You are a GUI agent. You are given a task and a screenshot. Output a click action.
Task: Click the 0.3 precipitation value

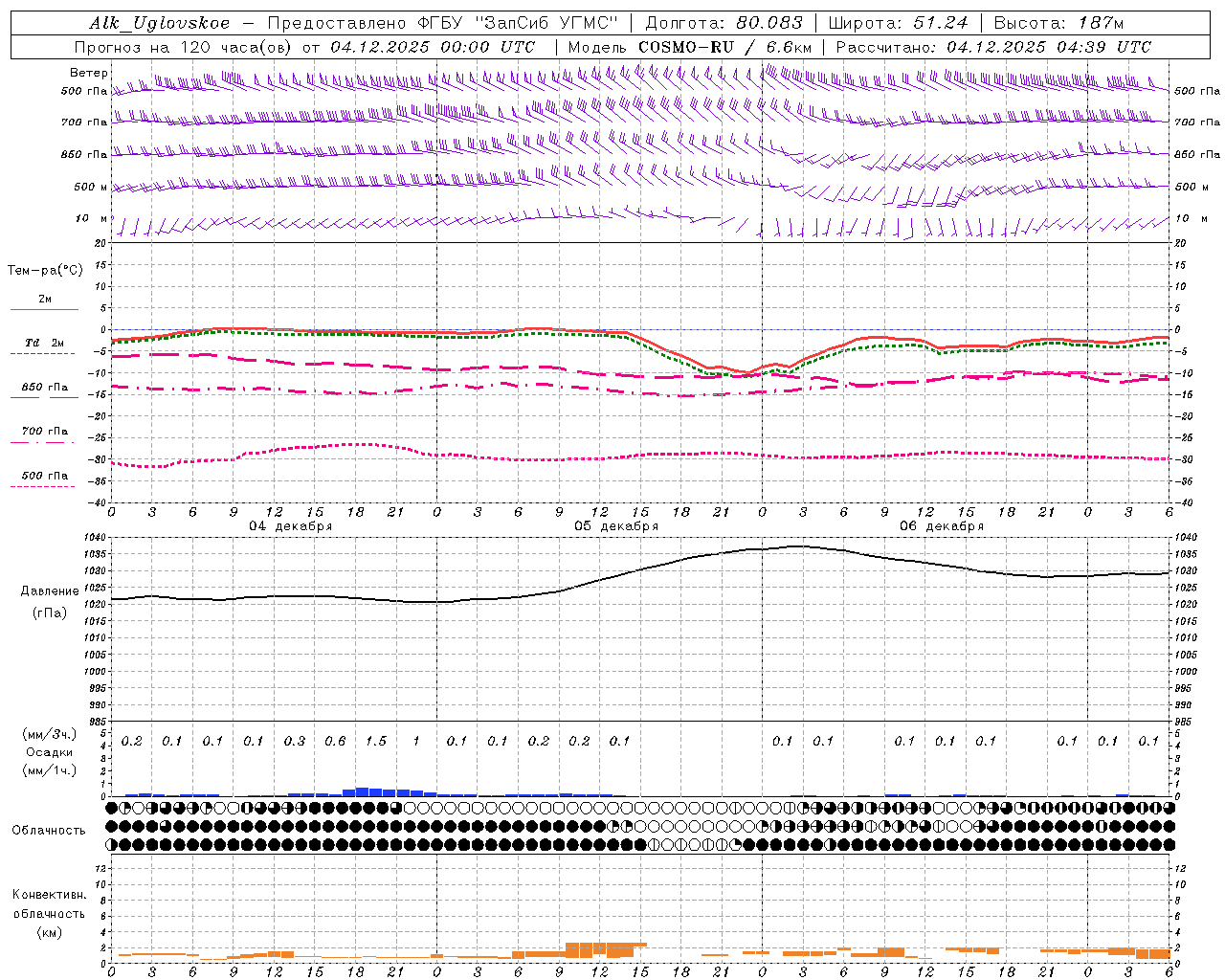(x=295, y=741)
